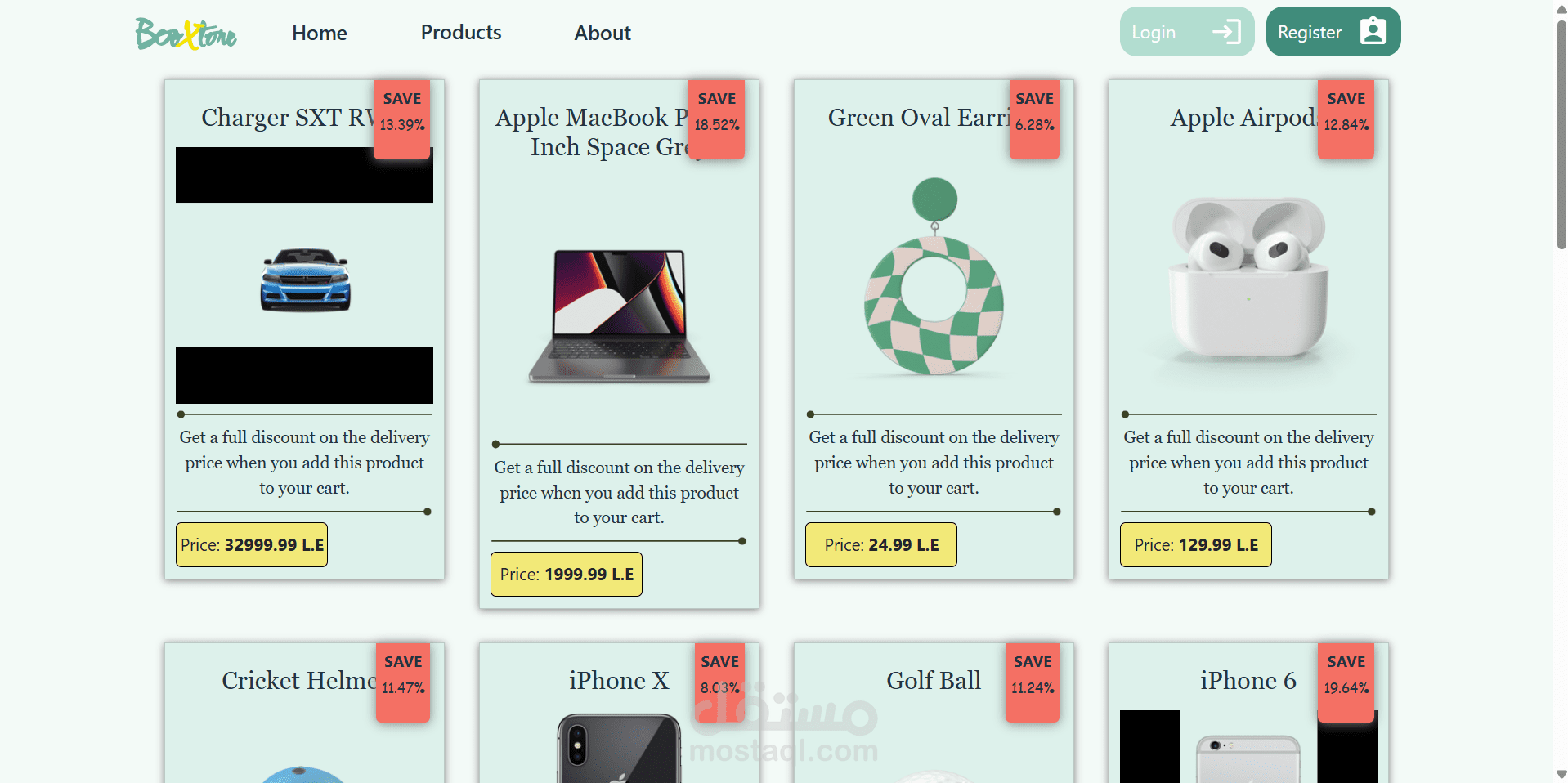Click the login arrow icon

1226,32
